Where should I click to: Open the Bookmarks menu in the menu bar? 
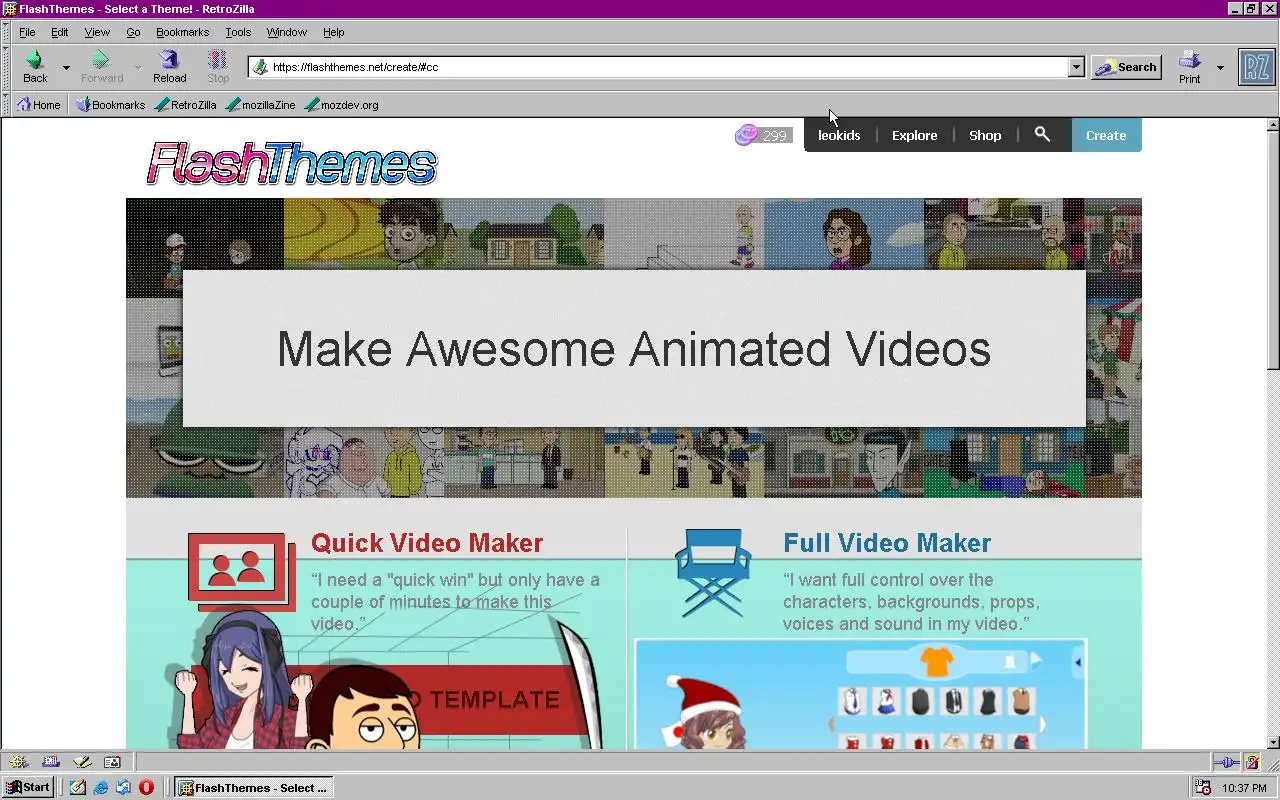[x=182, y=32]
